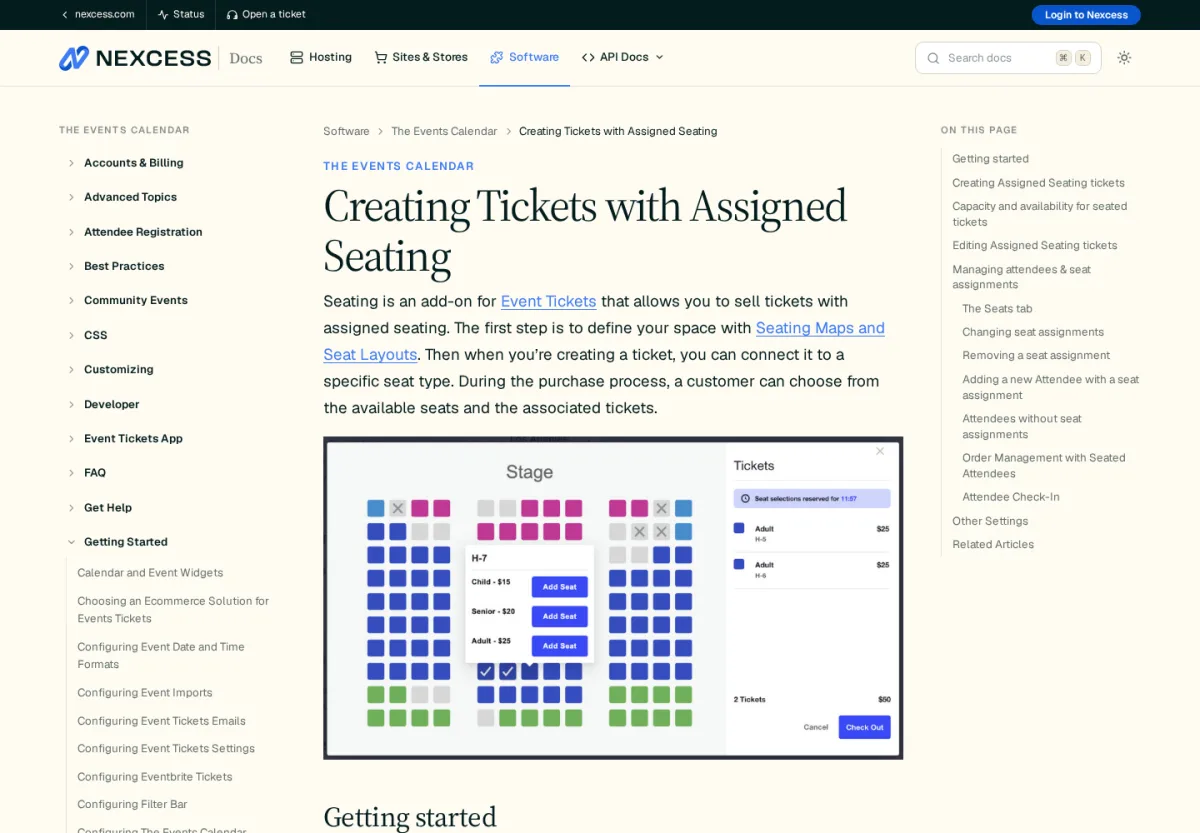This screenshot has height=833, width=1200.
Task: Open the Sites & Stores menu
Action: (x=421, y=58)
